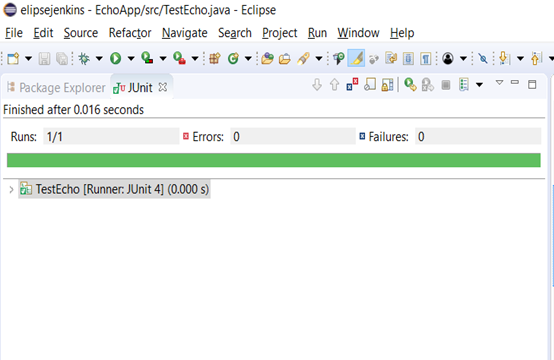Screen dimensions: 554x360
Task: Click the New Java Package icon
Action: 214,58
